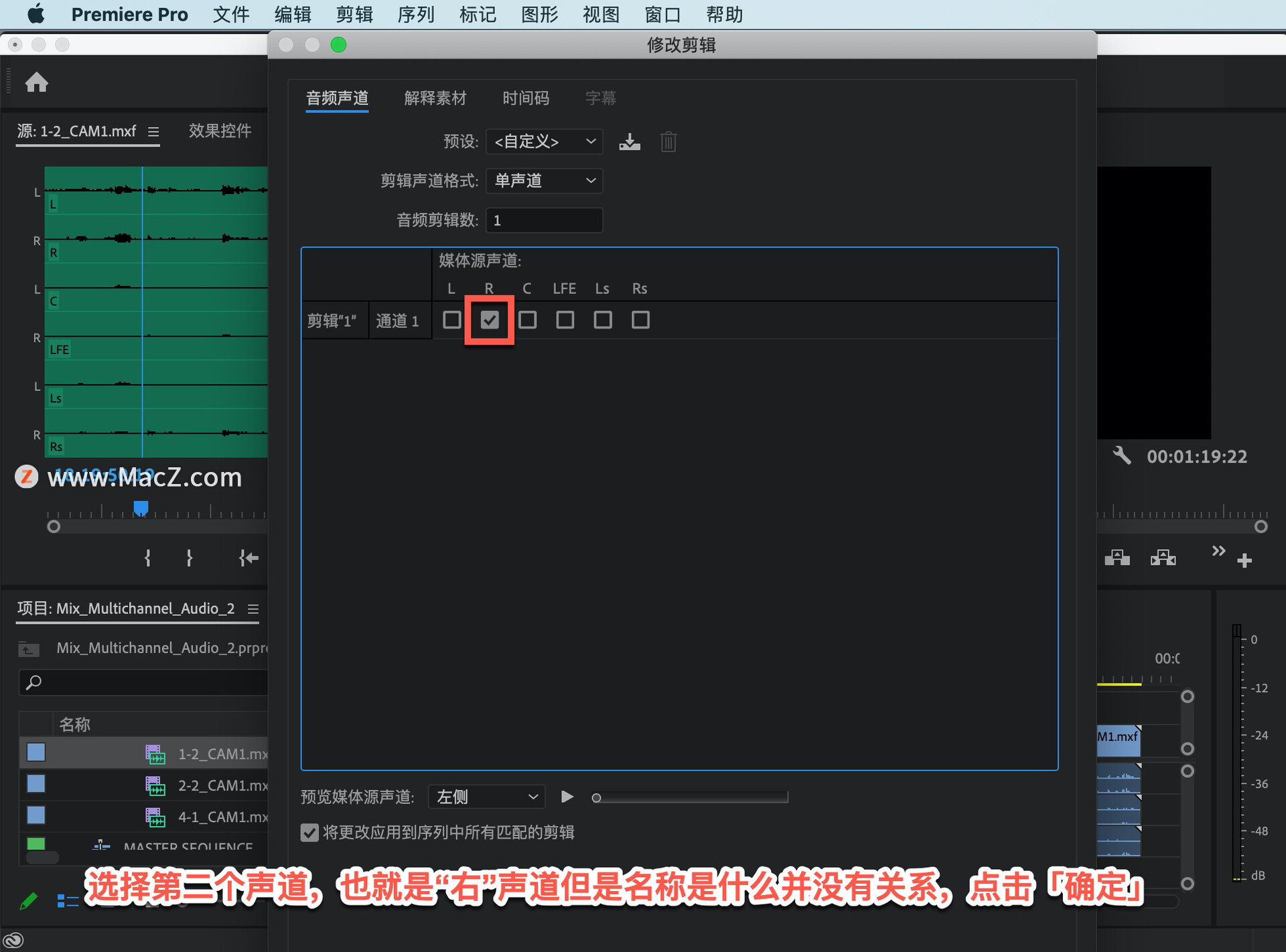Open the 图形 menu
The height and width of the screenshot is (952, 1286).
pyautogui.click(x=539, y=14)
